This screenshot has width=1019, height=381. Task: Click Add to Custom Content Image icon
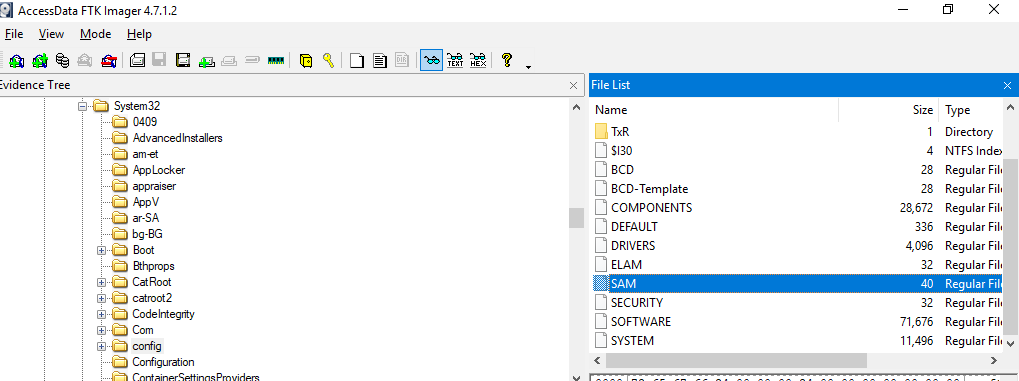tap(206, 60)
